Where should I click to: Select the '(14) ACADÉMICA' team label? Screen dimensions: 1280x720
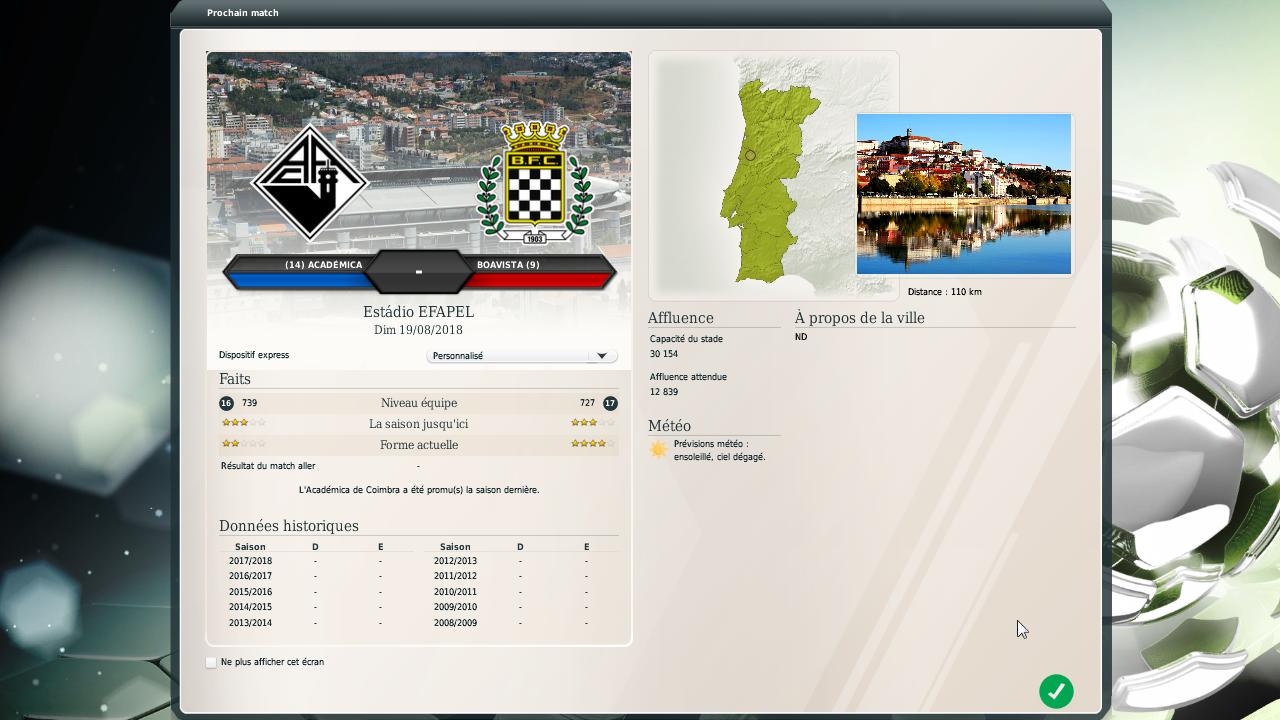323,265
